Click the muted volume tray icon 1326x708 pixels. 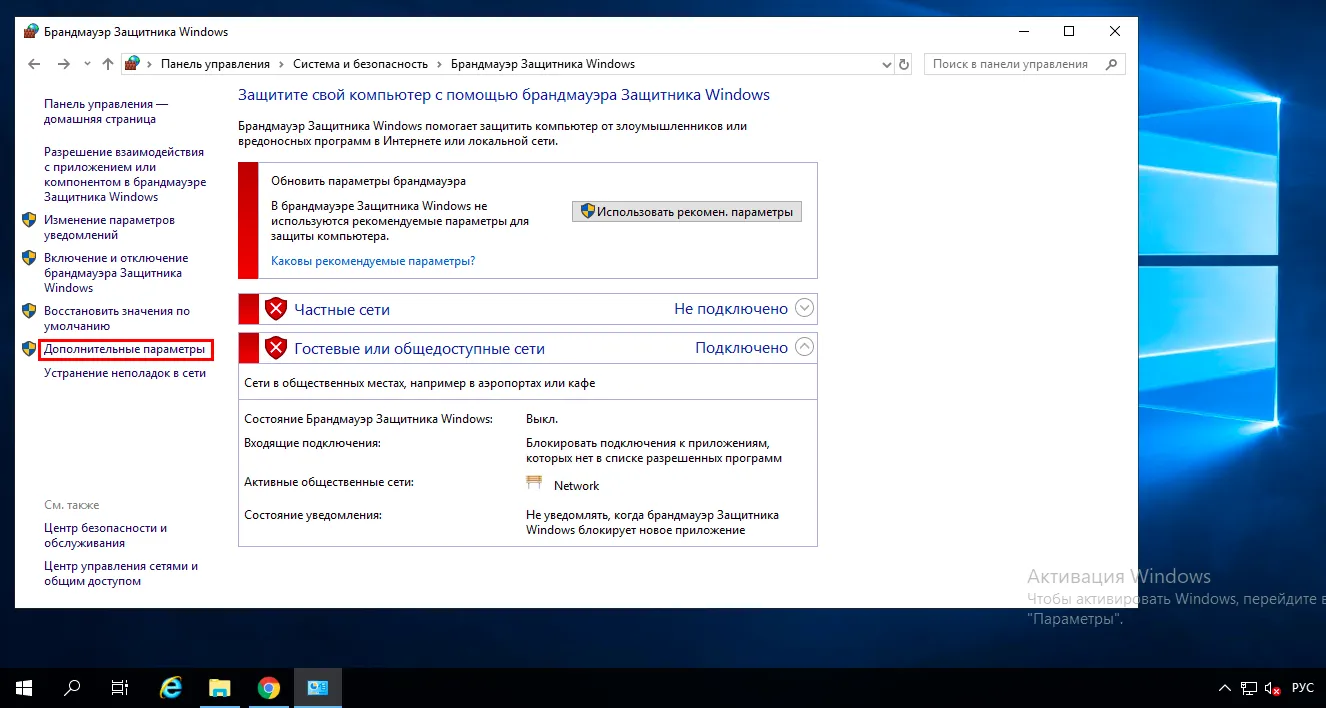pos(1273,688)
